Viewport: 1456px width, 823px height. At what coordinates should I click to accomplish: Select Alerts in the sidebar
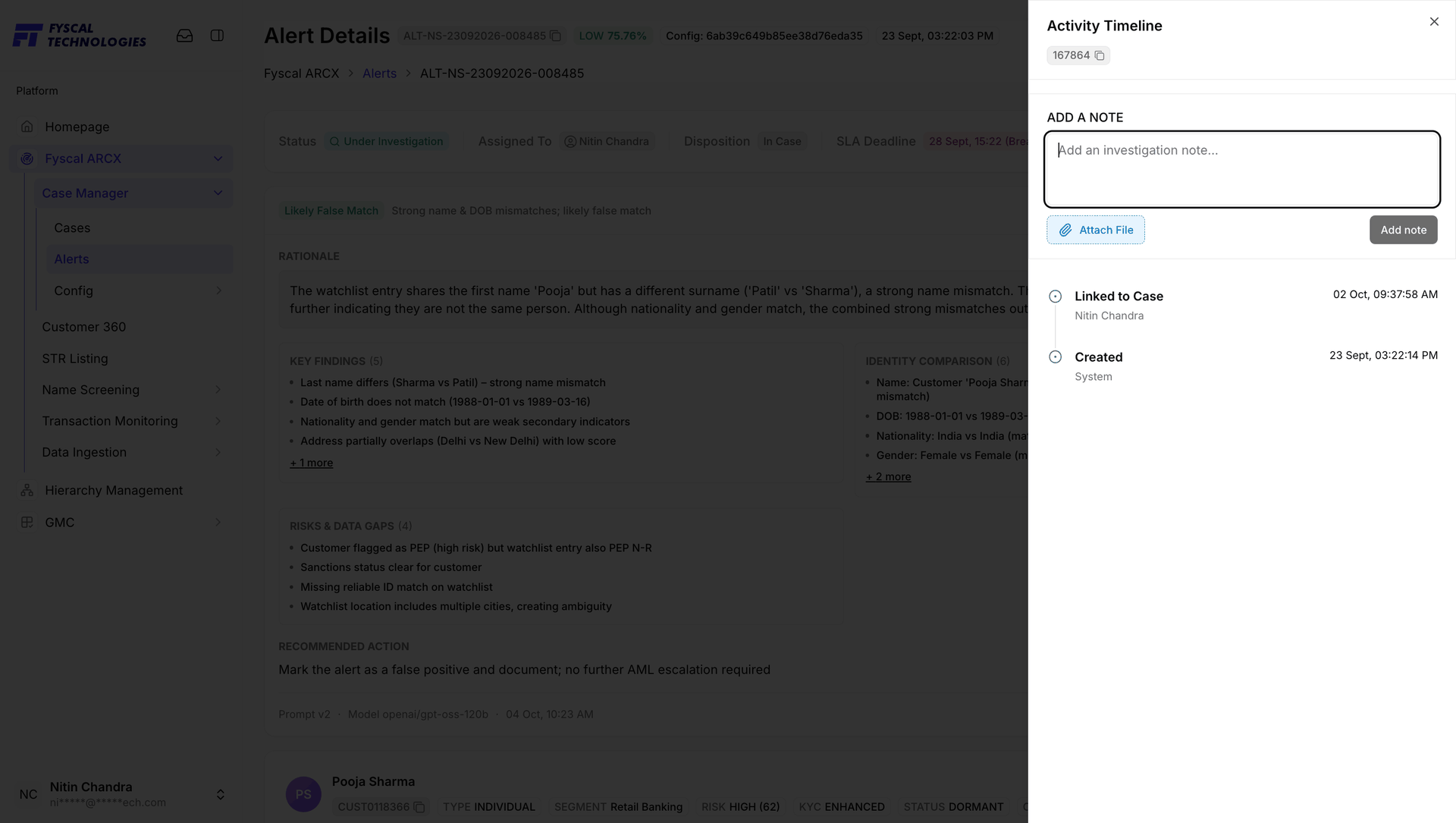(x=139, y=259)
